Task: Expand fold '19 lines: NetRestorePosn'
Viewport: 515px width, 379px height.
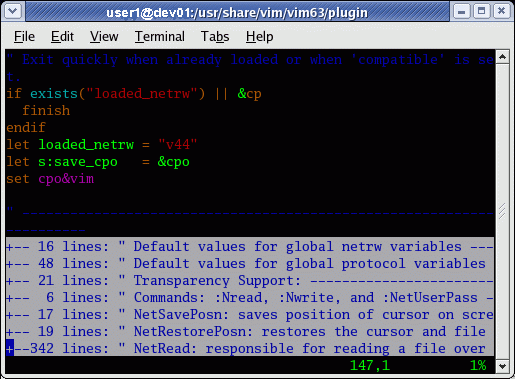Action: tap(250, 332)
